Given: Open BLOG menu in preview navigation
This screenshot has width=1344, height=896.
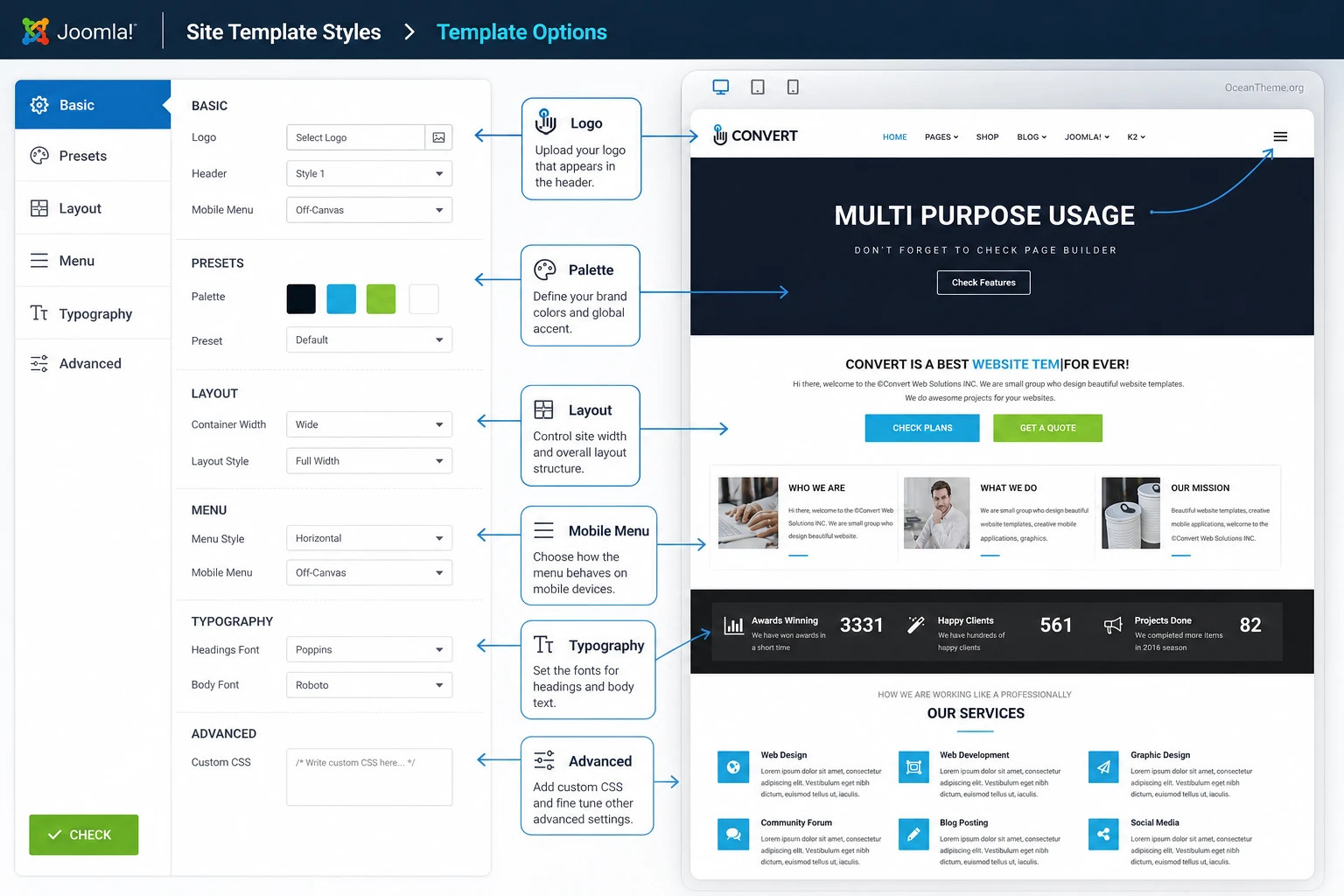Looking at the screenshot, I should pyautogui.click(x=1032, y=137).
